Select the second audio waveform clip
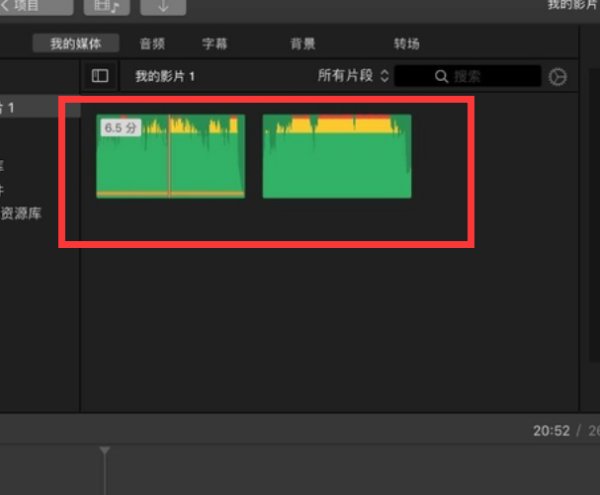600x495 pixels. tap(337, 156)
